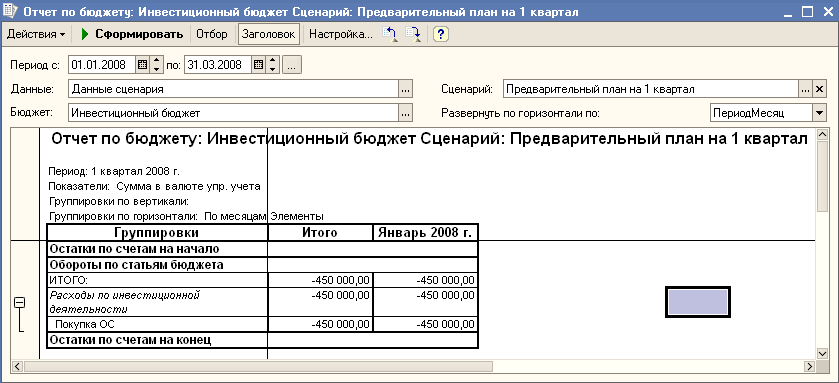The image size is (839, 383).
Task: Click stepper arrows of start date
Action: pos(156,65)
